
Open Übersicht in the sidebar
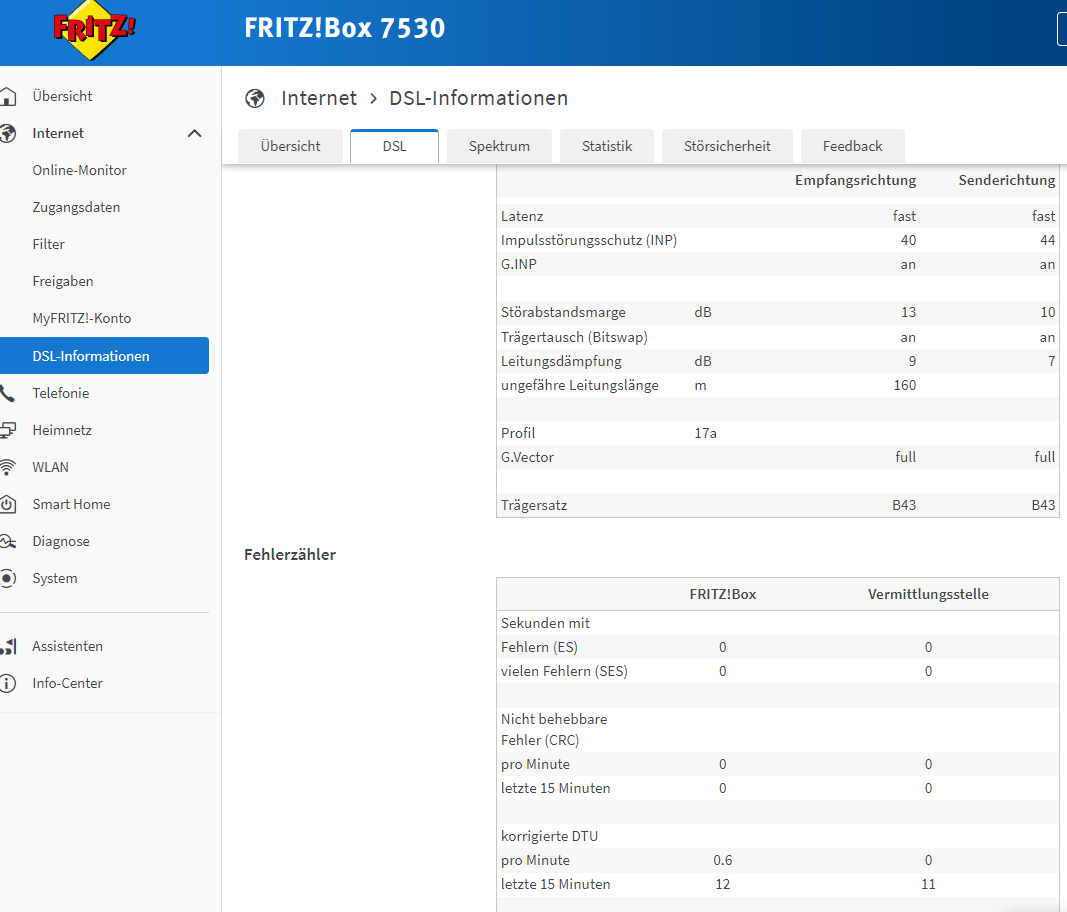tap(62, 97)
